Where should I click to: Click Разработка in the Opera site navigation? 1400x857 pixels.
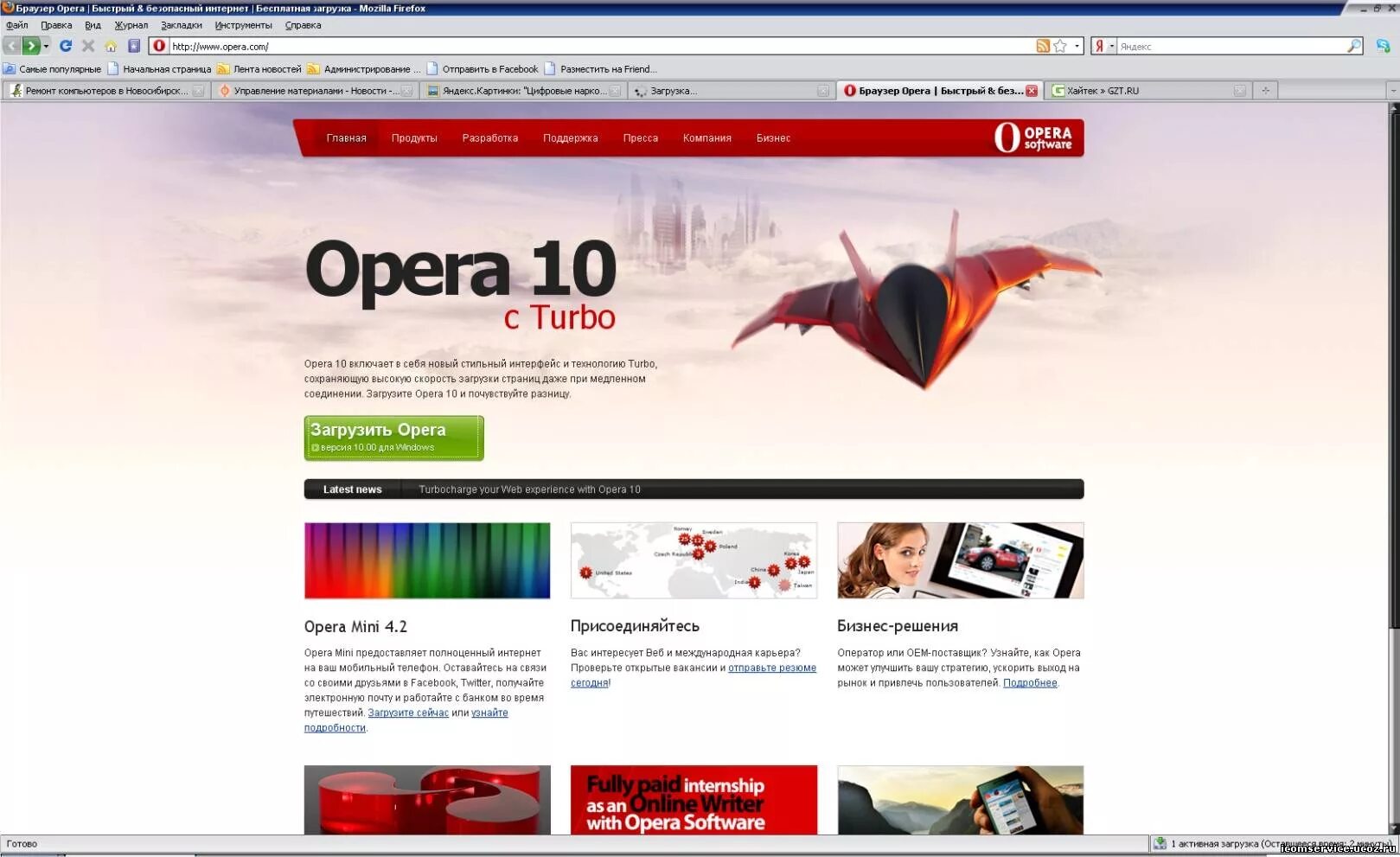pyautogui.click(x=490, y=138)
